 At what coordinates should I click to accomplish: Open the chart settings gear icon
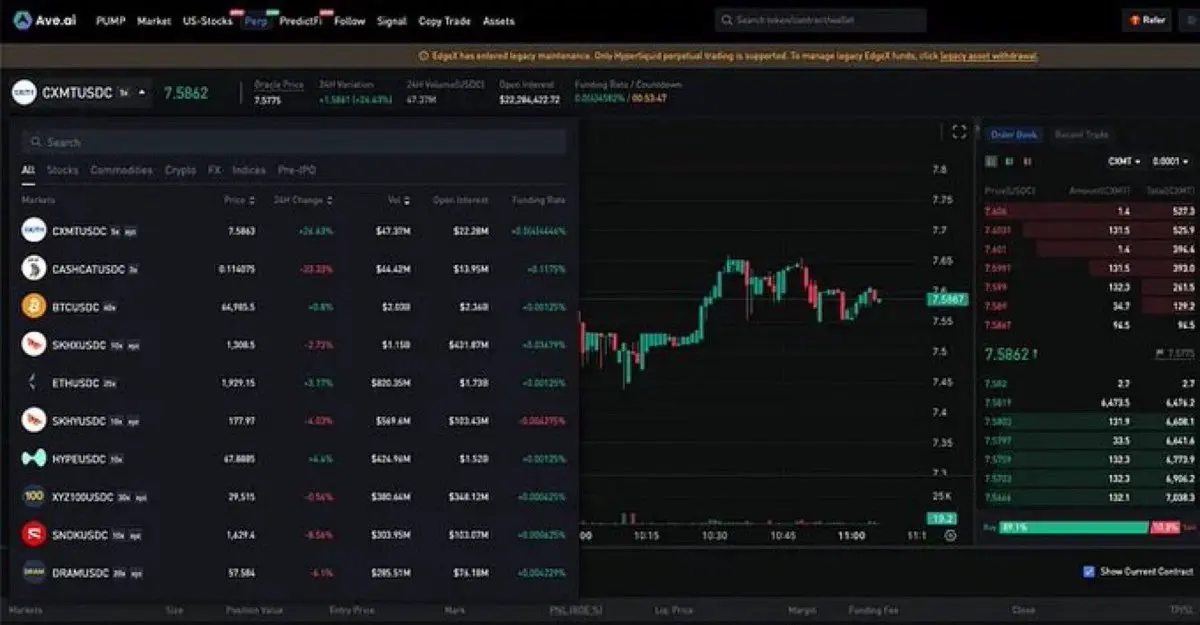pos(950,535)
